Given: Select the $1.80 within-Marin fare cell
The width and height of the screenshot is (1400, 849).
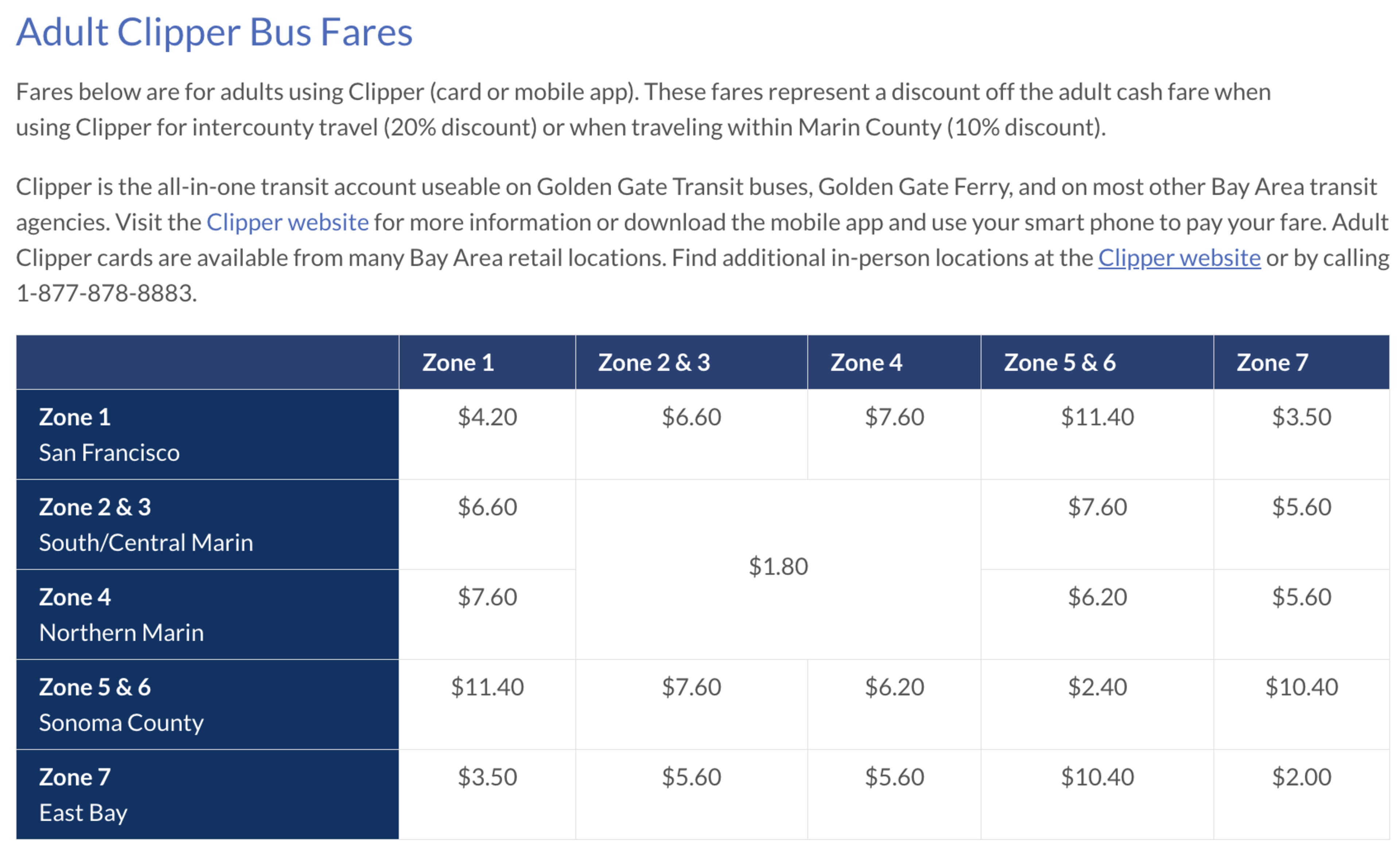Looking at the screenshot, I should pyautogui.click(x=778, y=567).
